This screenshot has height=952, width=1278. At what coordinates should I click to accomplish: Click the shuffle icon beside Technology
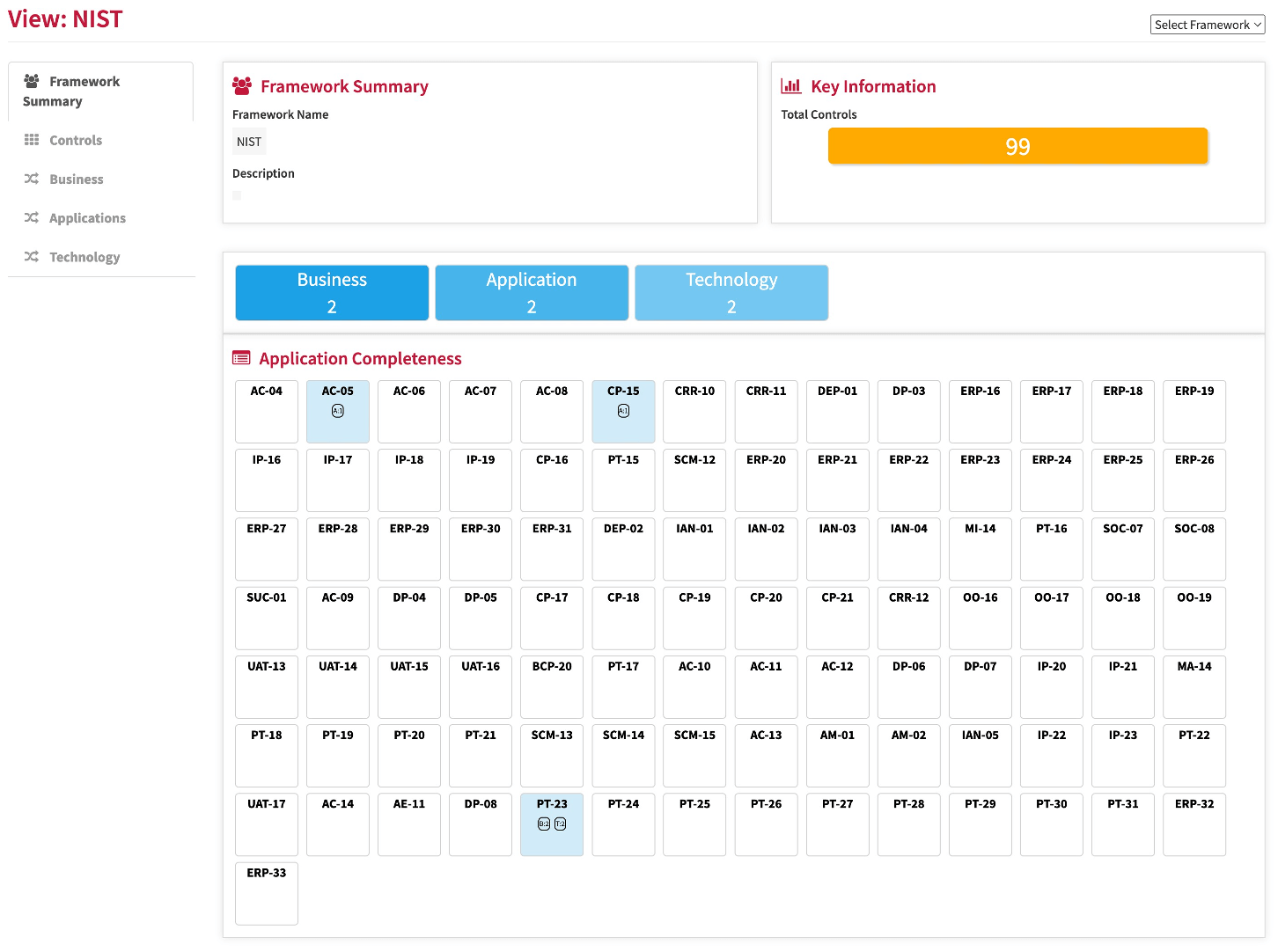pos(32,256)
